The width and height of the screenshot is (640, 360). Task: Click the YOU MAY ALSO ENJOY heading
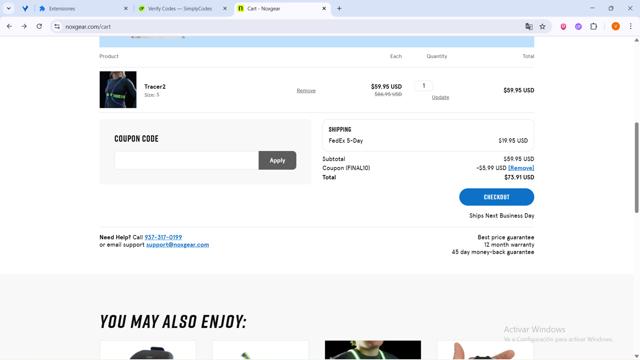point(173,322)
